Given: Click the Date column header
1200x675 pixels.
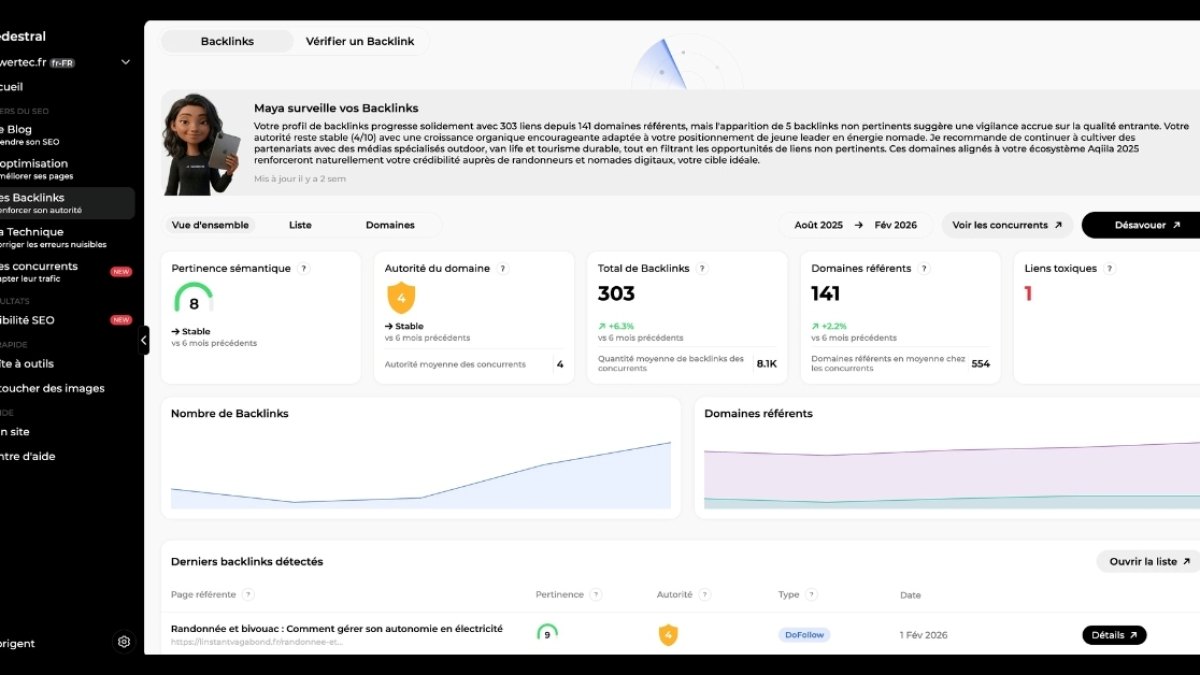Looking at the screenshot, I should coord(911,595).
